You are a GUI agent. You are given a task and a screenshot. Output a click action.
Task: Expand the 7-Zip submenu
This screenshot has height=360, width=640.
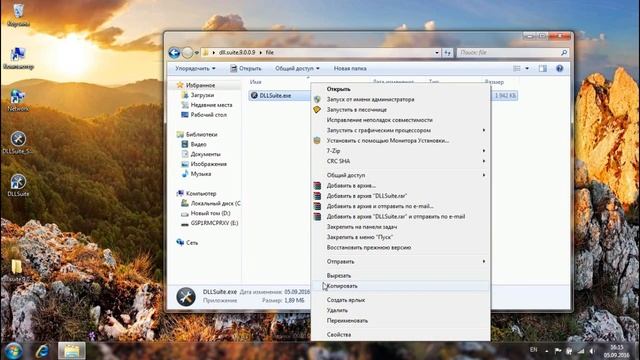[400, 151]
